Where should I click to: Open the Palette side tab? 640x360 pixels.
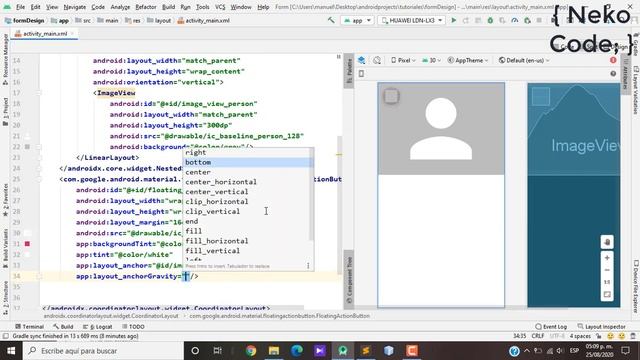[x=349, y=71]
